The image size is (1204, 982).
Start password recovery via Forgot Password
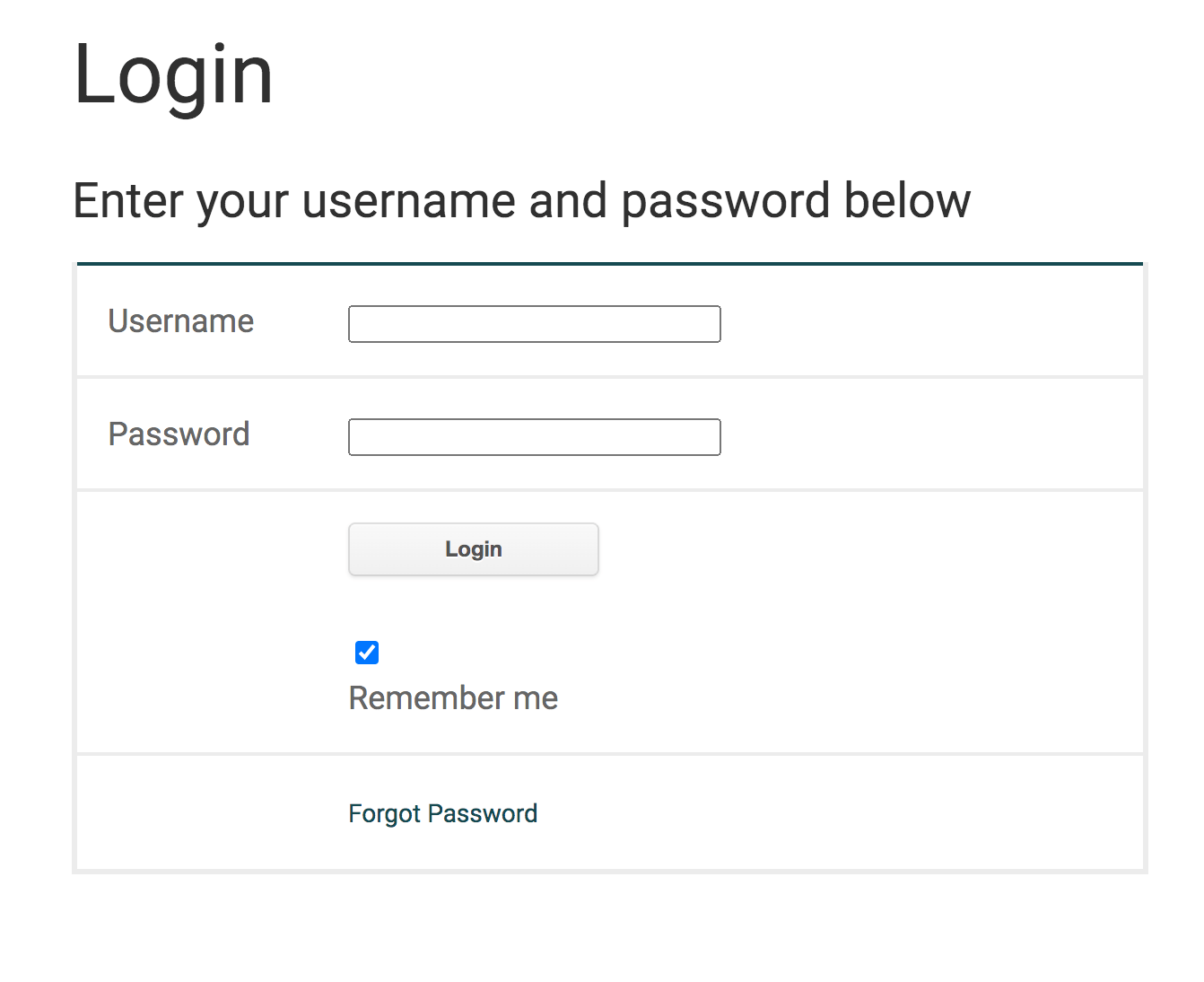click(x=442, y=813)
